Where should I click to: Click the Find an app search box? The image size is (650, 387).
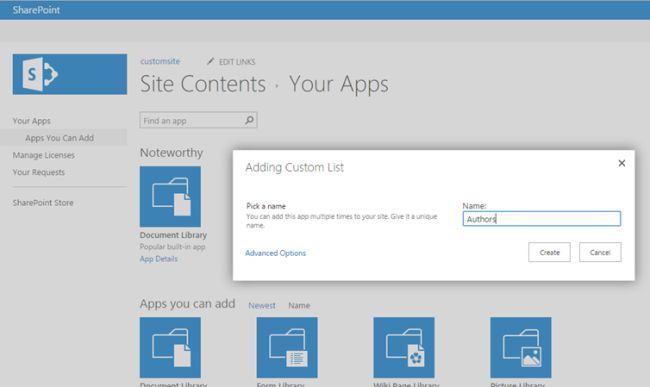pyautogui.click(x=198, y=120)
